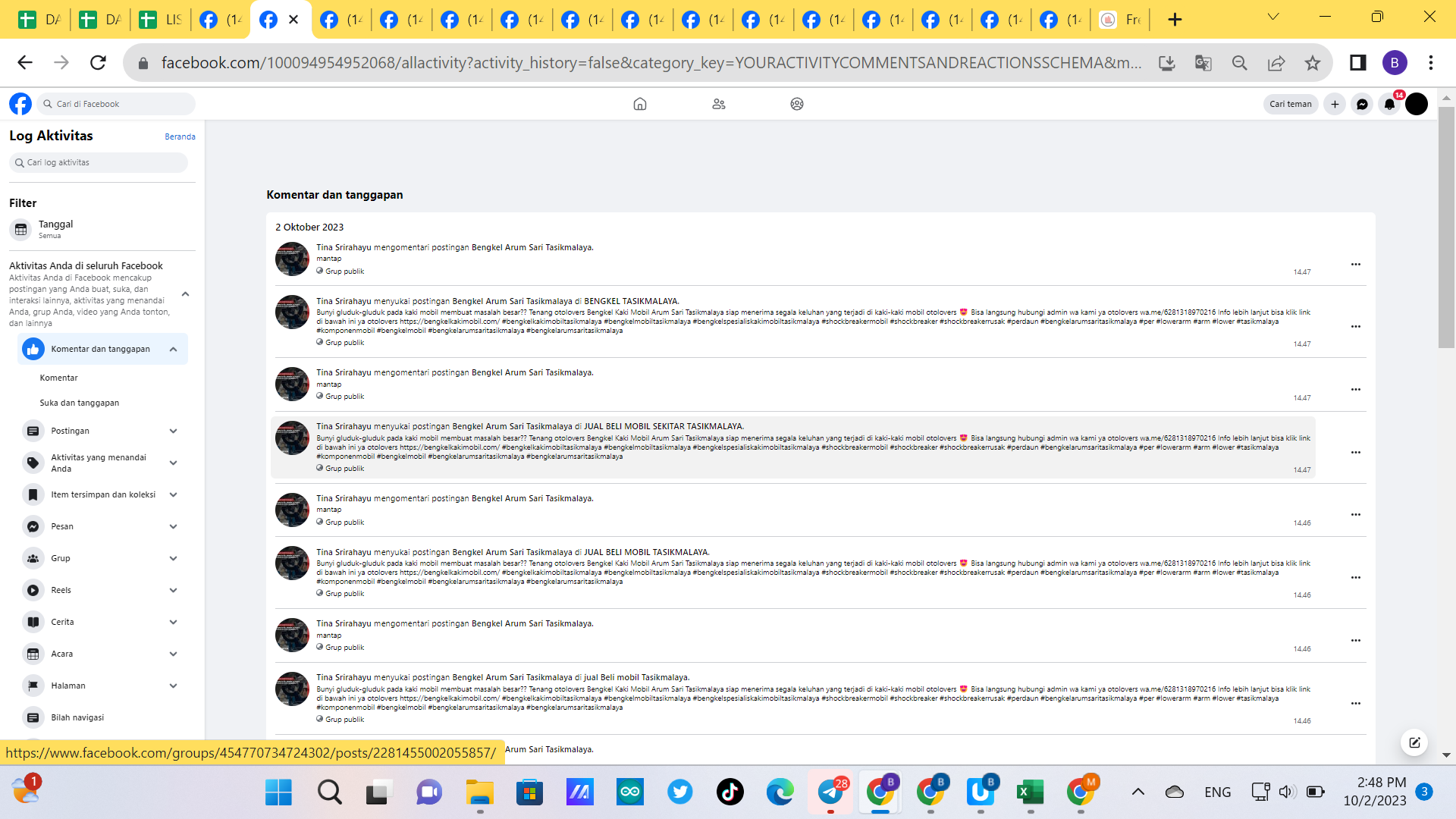Click avatar thumbnail of first activity entry
This screenshot has height=819, width=1456.
click(x=292, y=259)
